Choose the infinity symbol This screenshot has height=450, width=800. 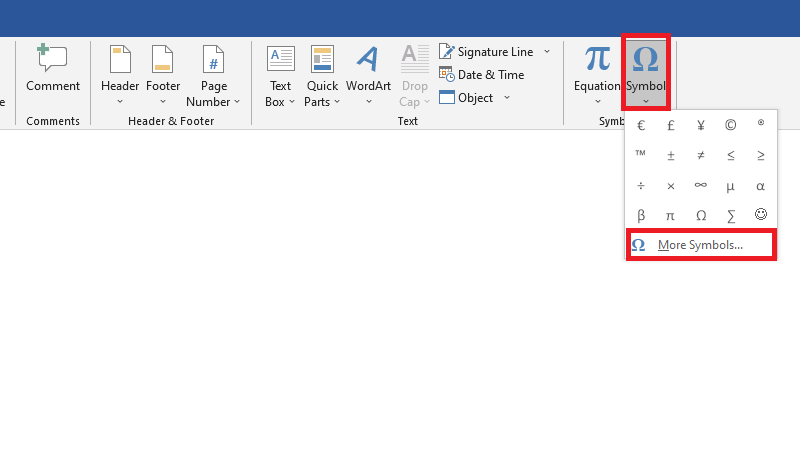pyautogui.click(x=701, y=186)
